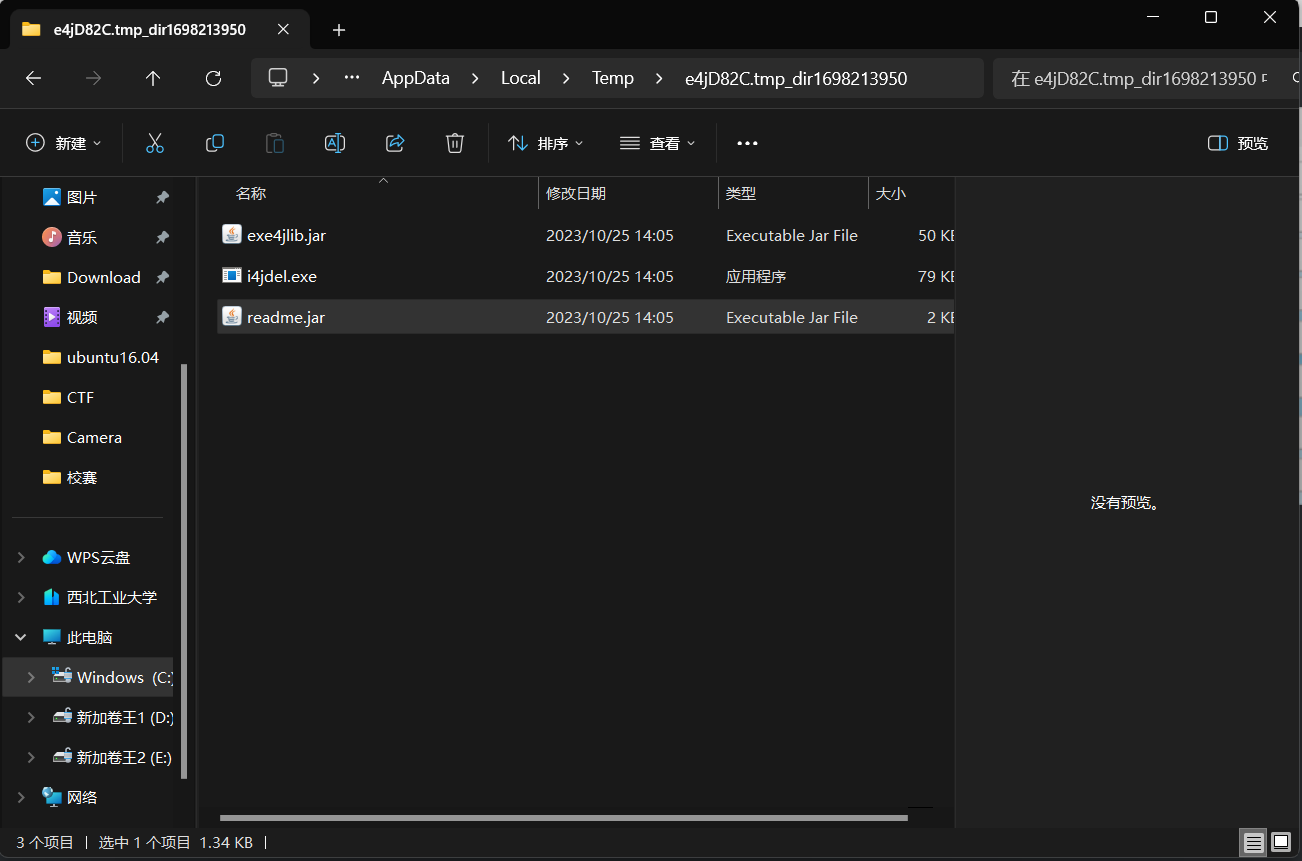
Task: Unpin 图片 from quick access
Action: click(162, 198)
